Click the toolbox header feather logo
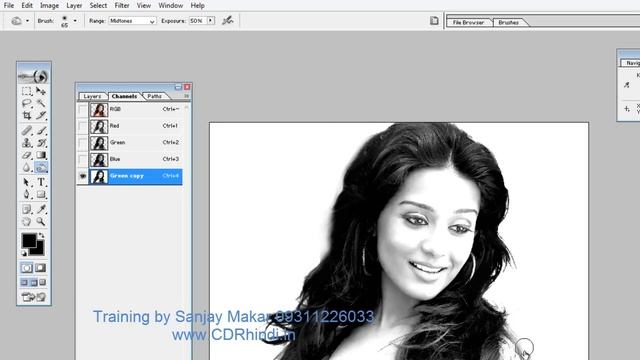640x360 pixels. click(x=34, y=76)
